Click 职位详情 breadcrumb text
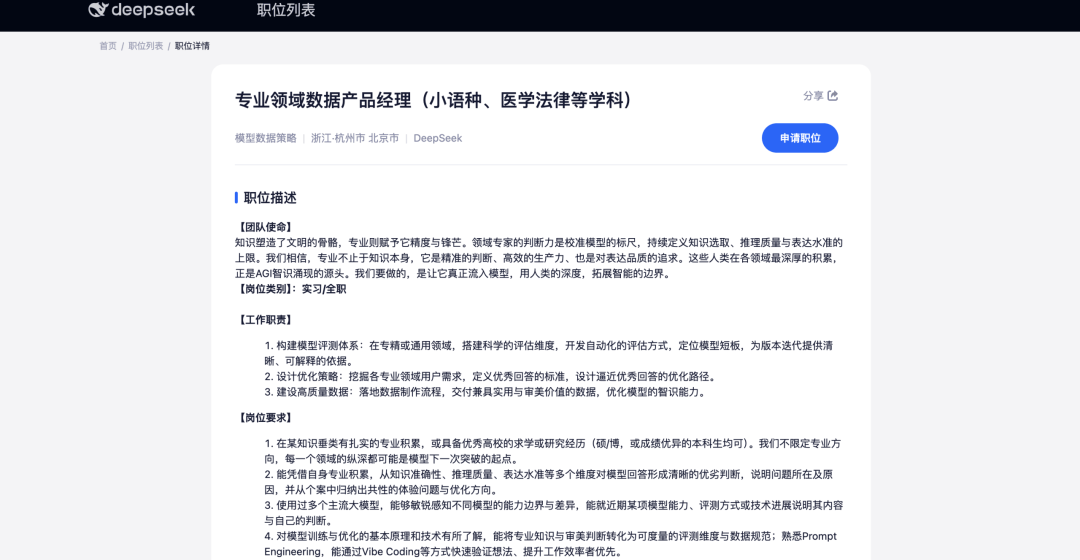Viewport: 1080px width, 560px height. [x=192, y=46]
